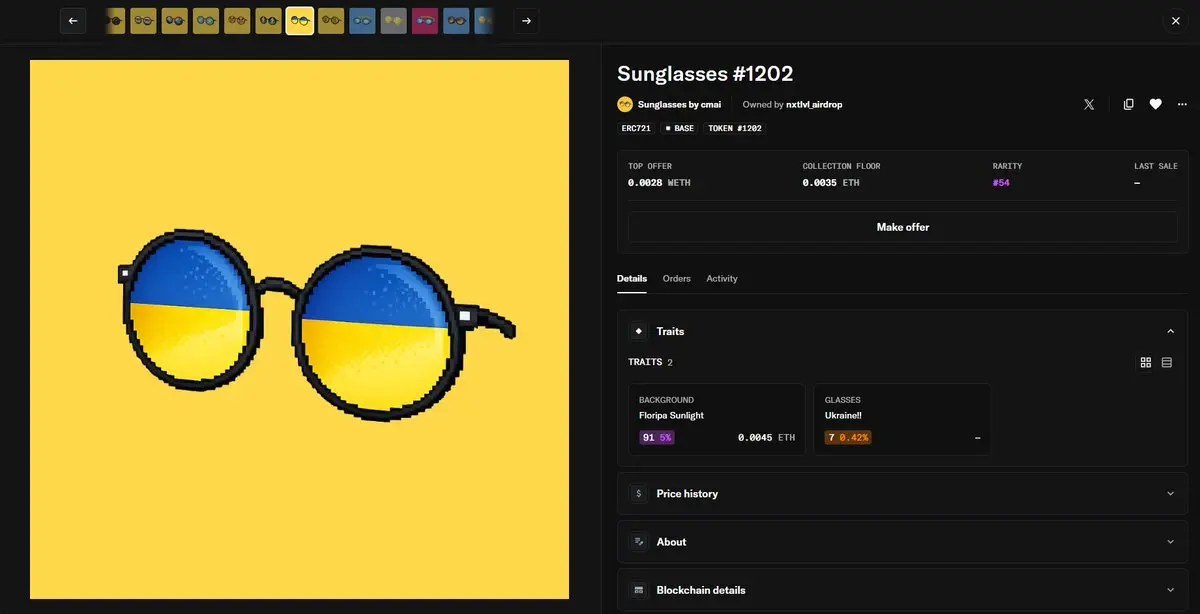Share on X (Twitter) icon
The height and width of the screenshot is (614, 1200).
click(1089, 104)
